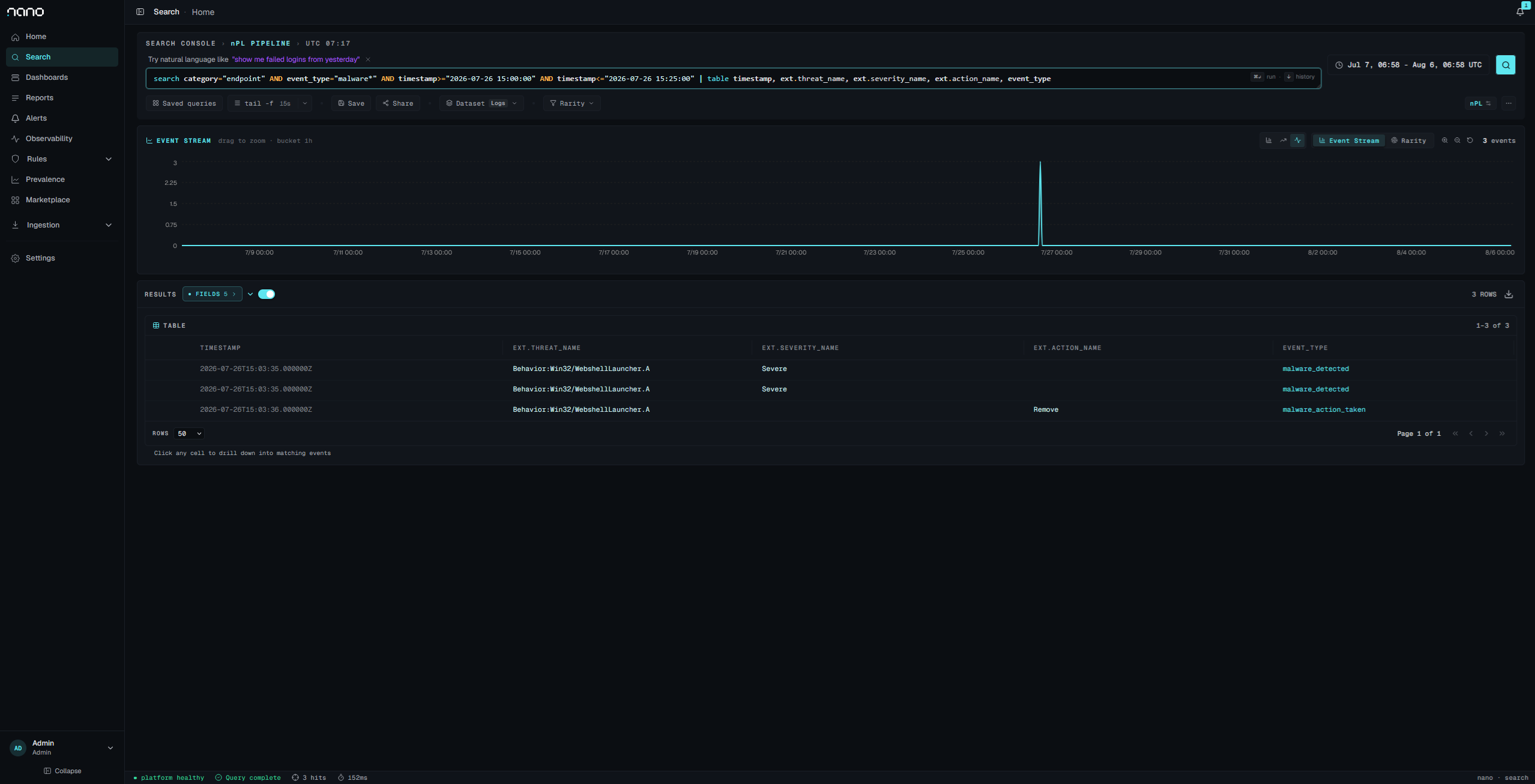Open Saved queries
The height and width of the screenshot is (784, 1535).
pos(184,103)
